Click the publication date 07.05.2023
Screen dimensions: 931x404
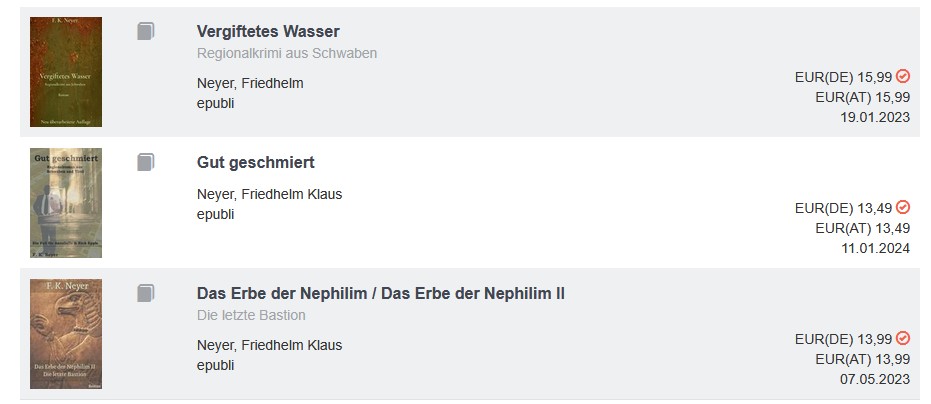[875, 379]
